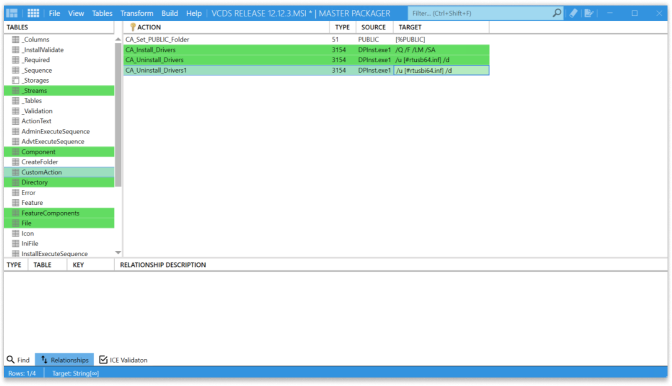Viewport: 672px width, 386px height.
Task: Select the _Streams table
Action: (x=60, y=90)
